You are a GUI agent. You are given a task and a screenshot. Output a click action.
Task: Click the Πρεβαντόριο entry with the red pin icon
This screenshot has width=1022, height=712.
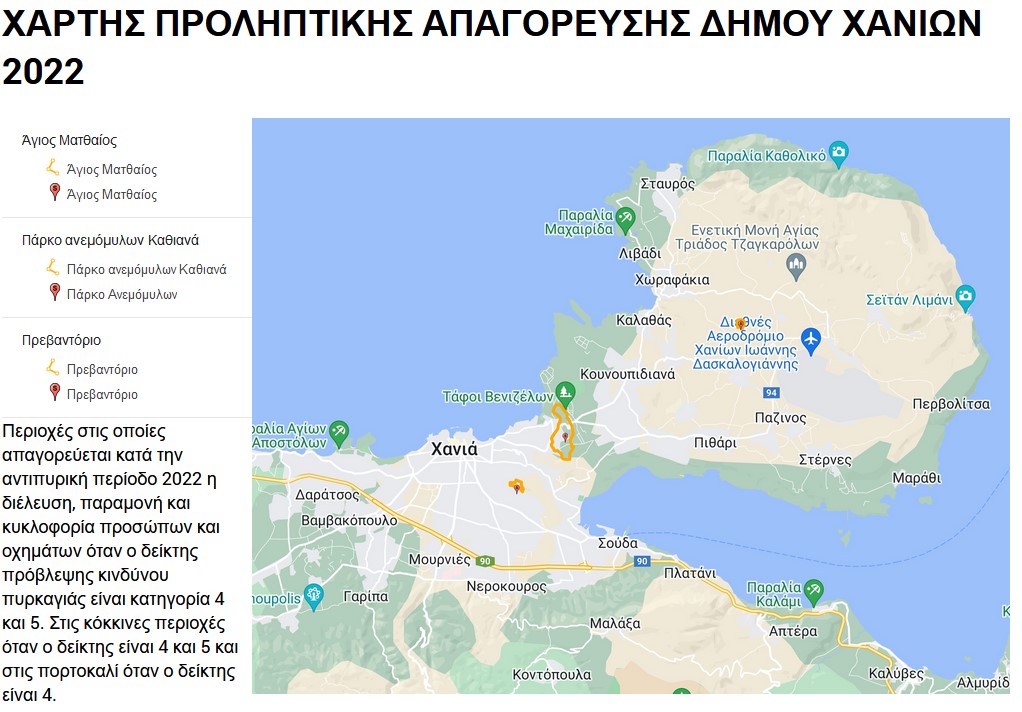pos(102,395)
